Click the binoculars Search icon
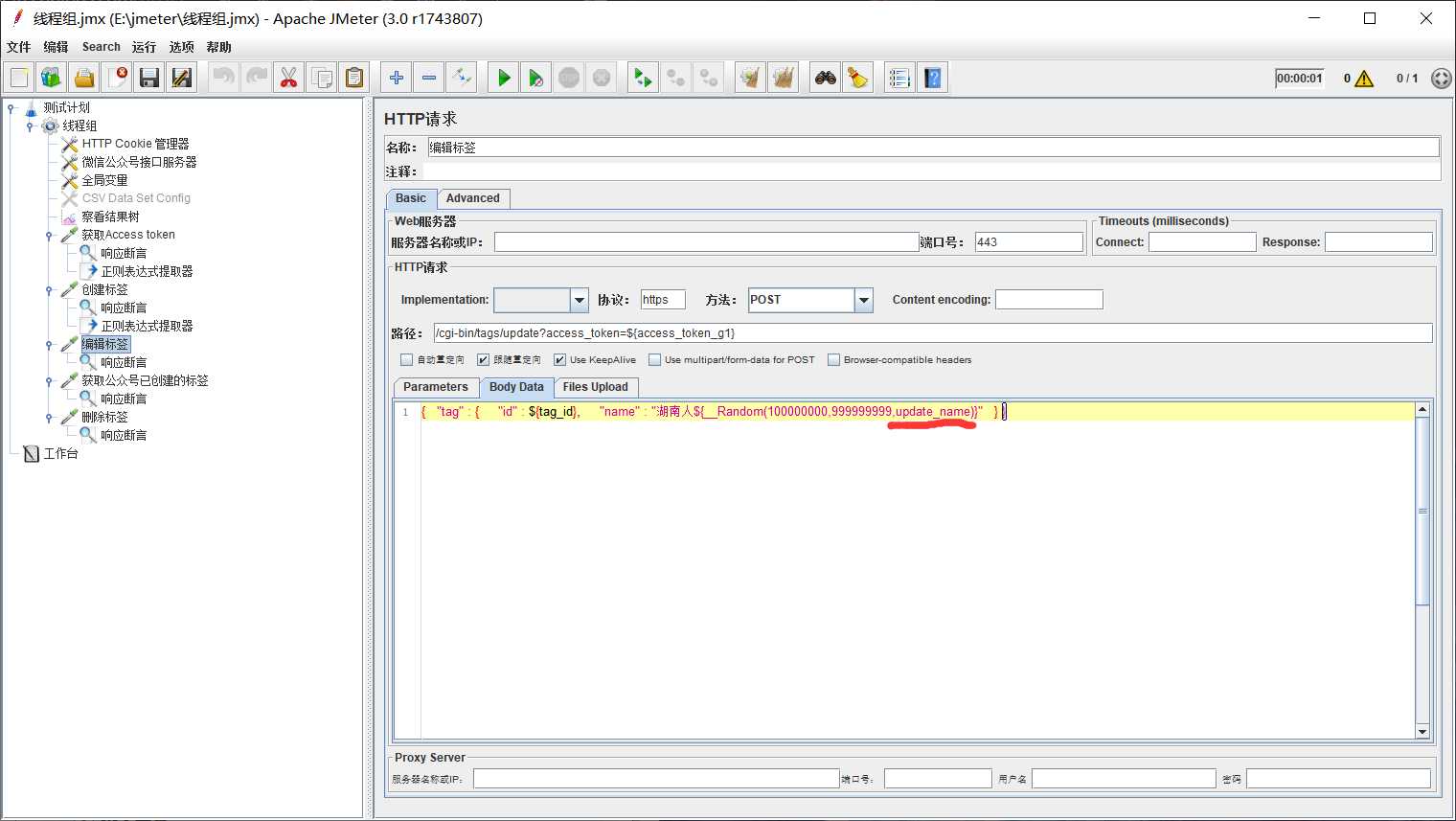Viewport: 1456px width, 821px height. pyautogui.click(x=826, y=78)
